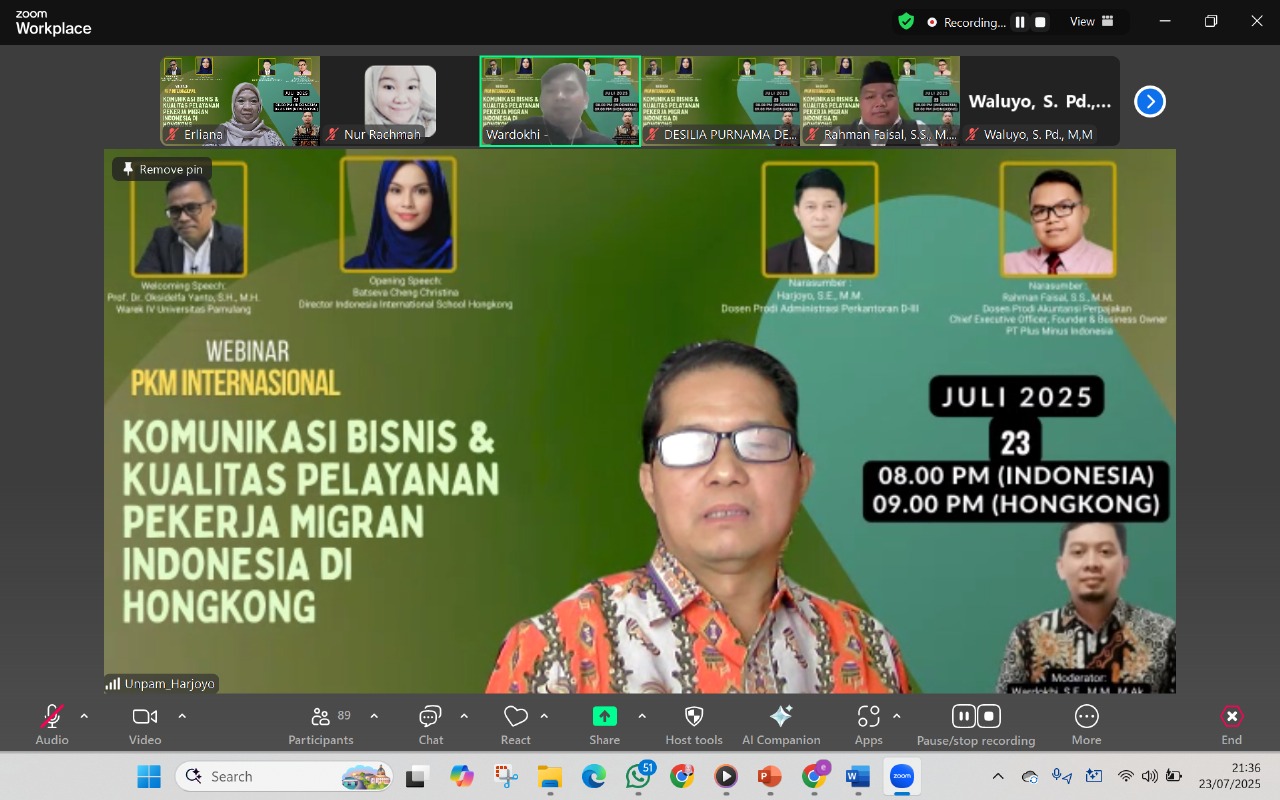The image size is (1280, 800).
Task: Click the End meeting button
Action: [x=1232, y=724]
